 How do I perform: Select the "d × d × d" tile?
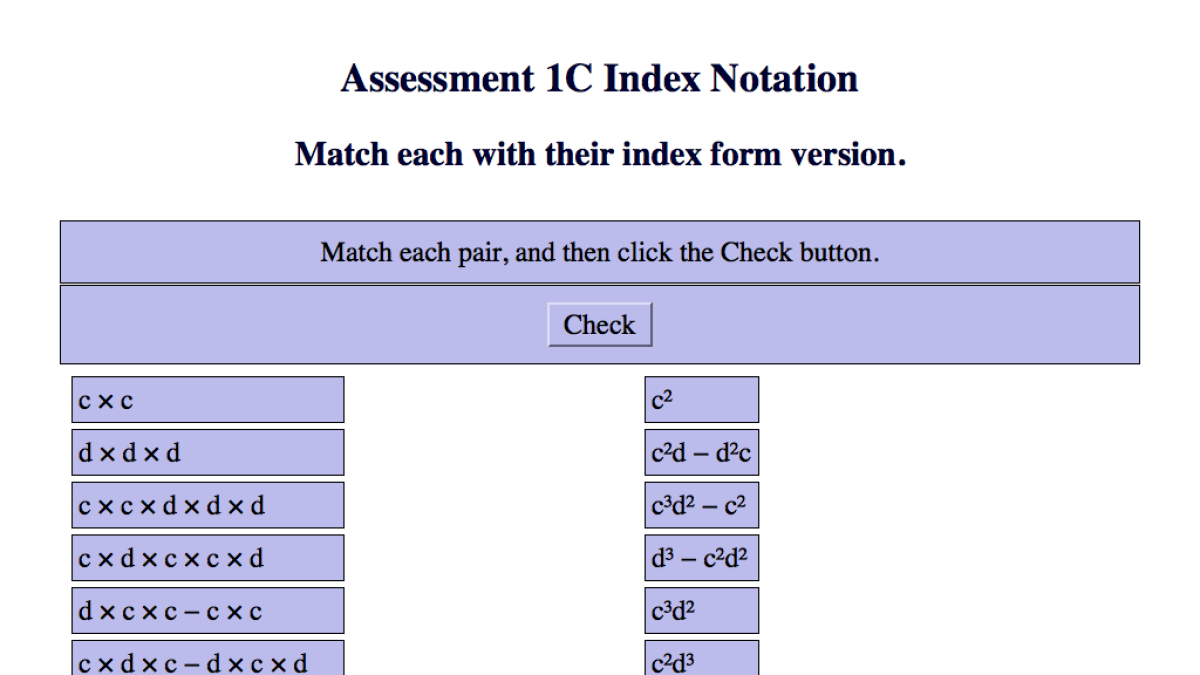pos(207,452)
